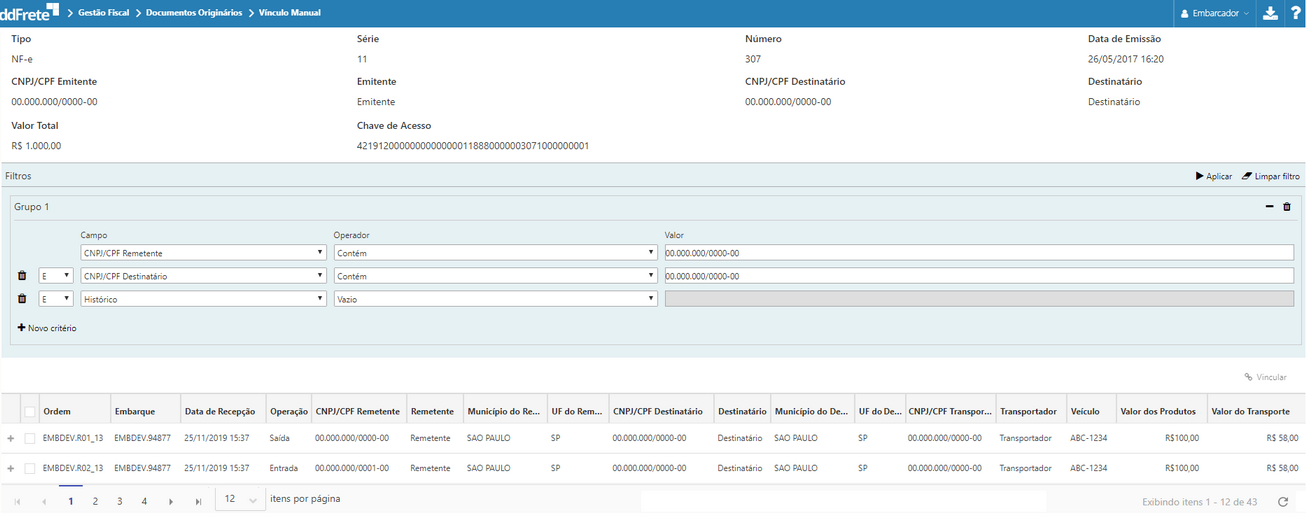Open the Embarcador user menu
The height and width of the screenshot is (516, 1307).
(x=1214, y=13)
